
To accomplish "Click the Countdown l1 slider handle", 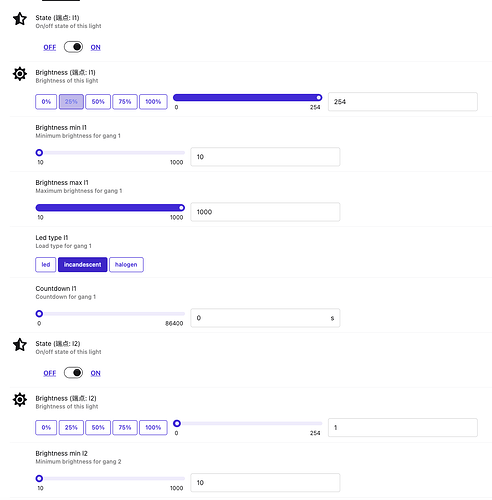I will [39, 314].
